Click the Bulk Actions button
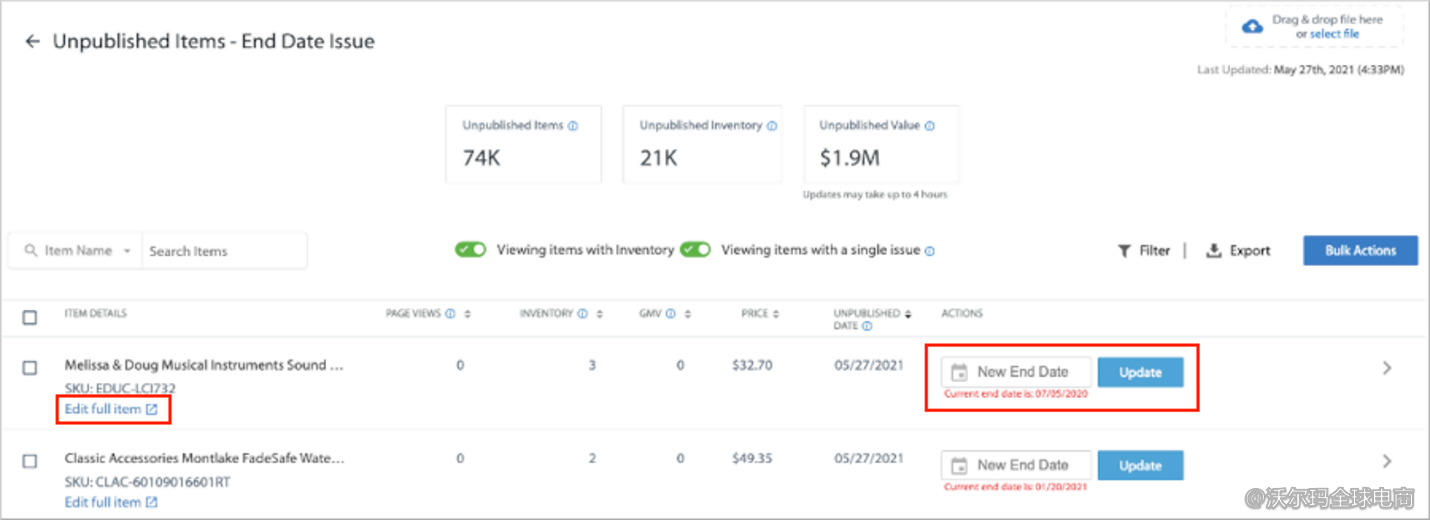 (1360, 251)
